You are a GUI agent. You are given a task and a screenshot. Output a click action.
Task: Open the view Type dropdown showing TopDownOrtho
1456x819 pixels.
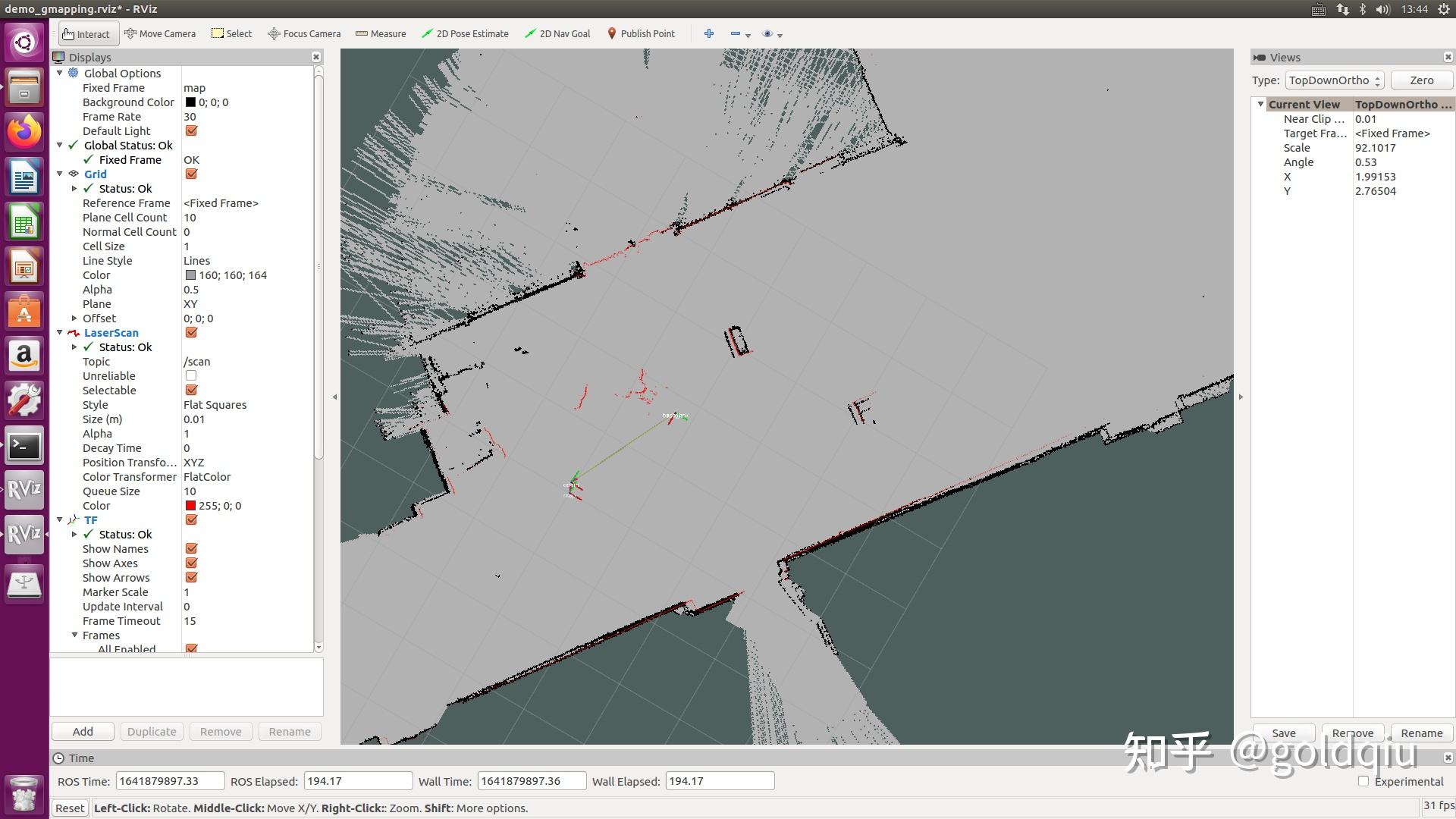(x=1332, y=80)
